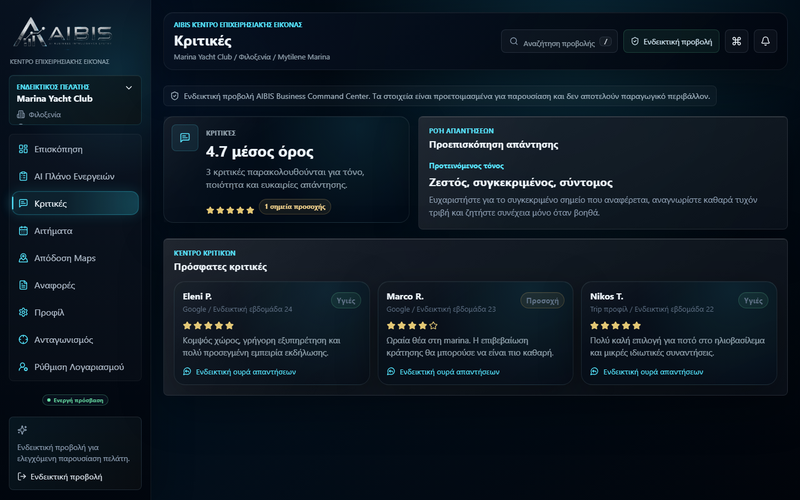Click the Υγιές badge on Nikos T. review
The height and width of the screenshot is (500, 800).
click(753, 301)
